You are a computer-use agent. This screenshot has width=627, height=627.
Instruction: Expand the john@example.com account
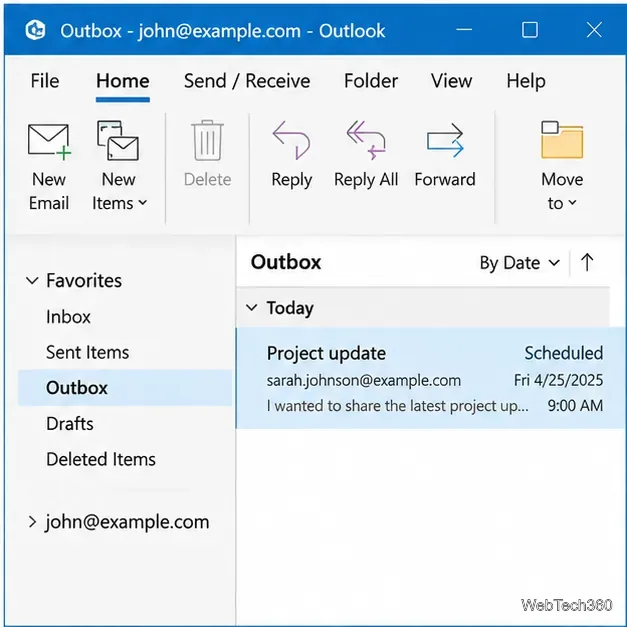coord(32,522)
